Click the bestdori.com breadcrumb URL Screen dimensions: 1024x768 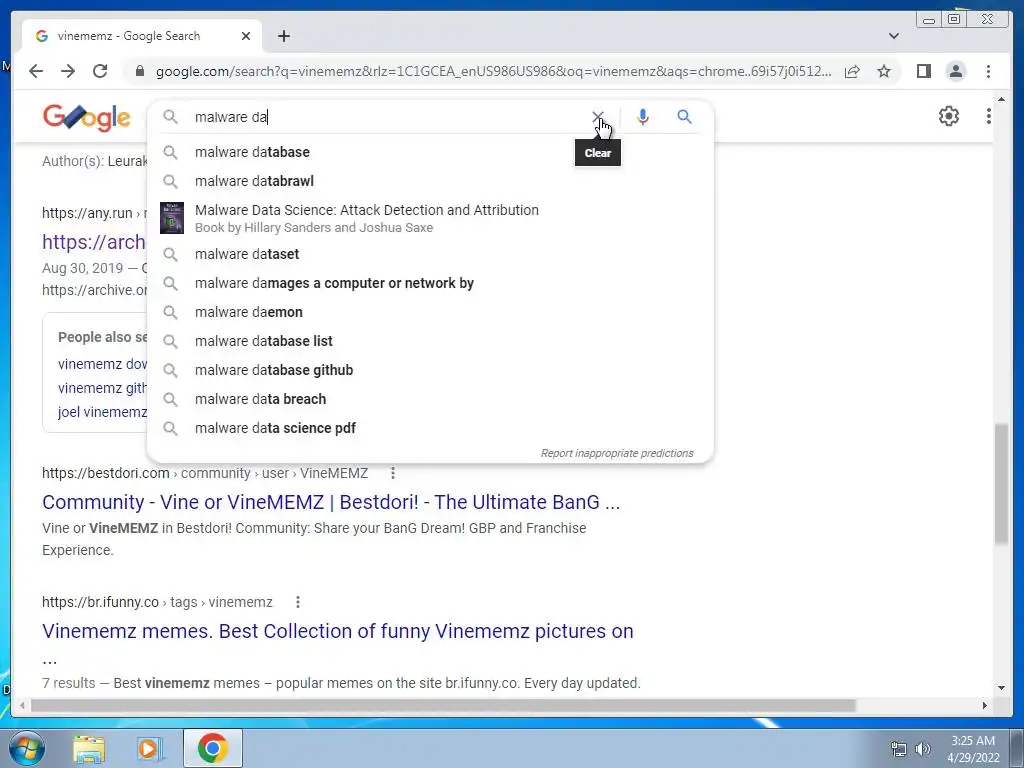[205, 473]
